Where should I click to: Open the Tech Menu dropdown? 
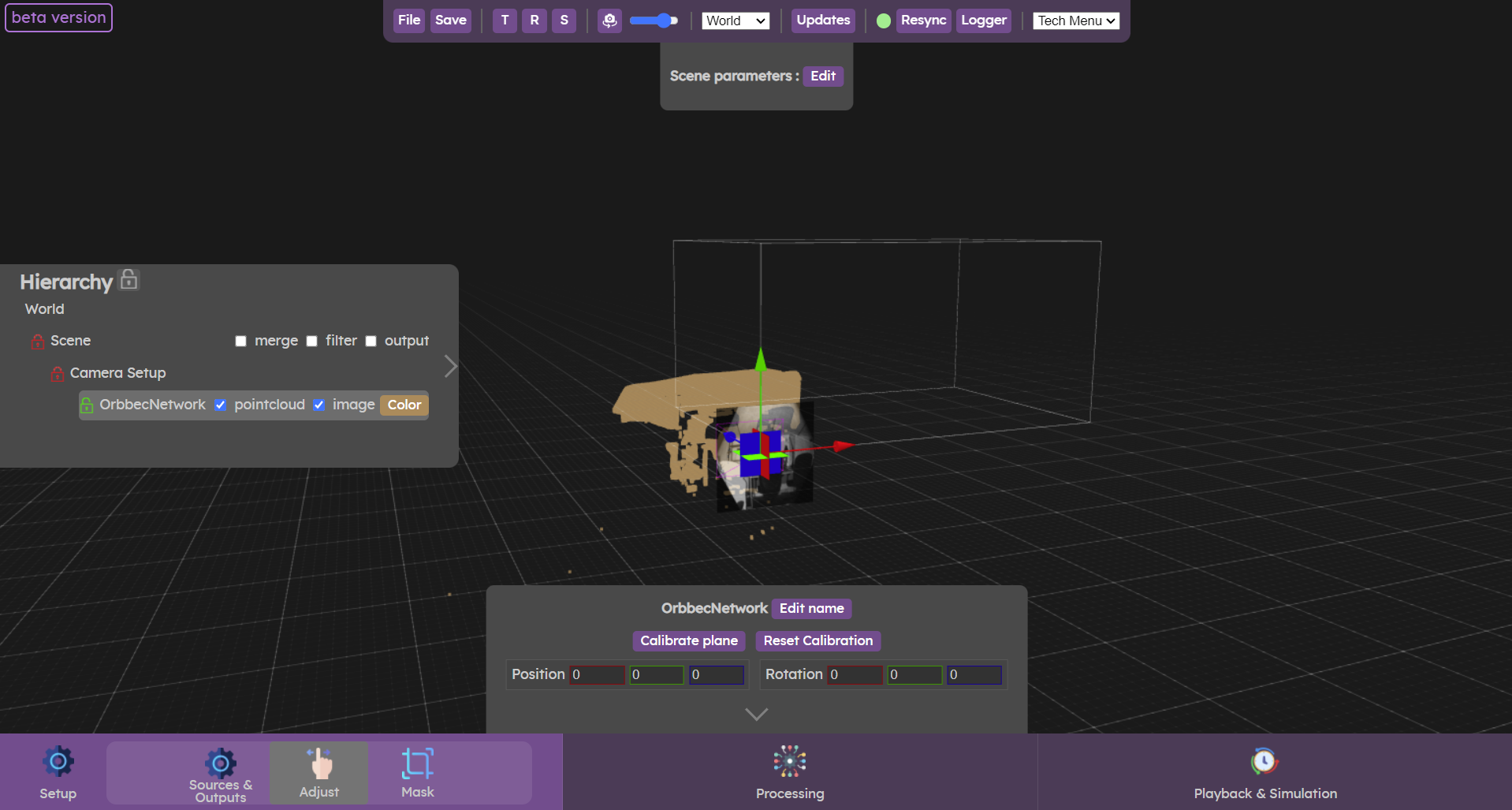tap(1075, 21)
